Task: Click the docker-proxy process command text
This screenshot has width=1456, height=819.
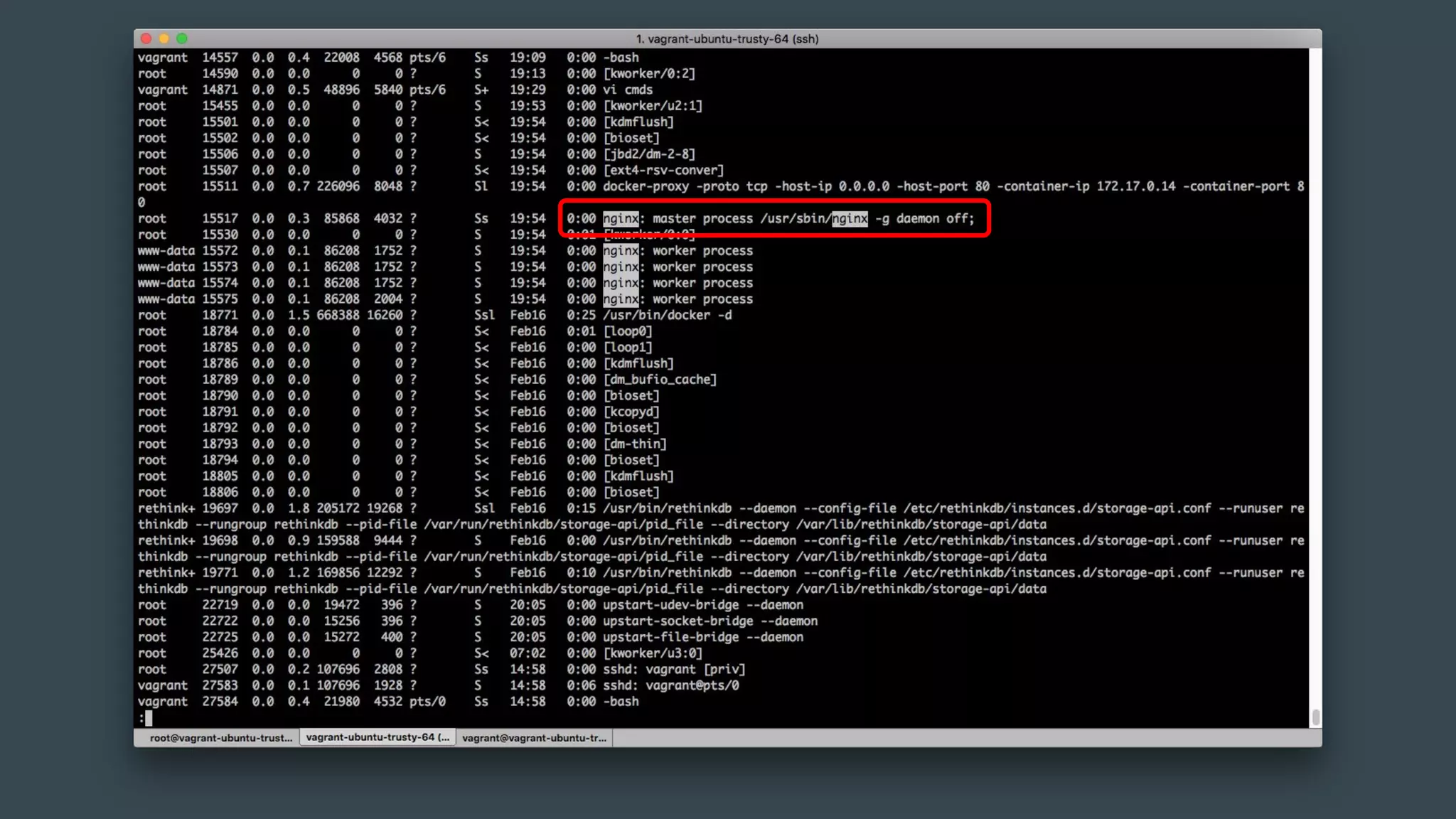Action: point(646,186)
